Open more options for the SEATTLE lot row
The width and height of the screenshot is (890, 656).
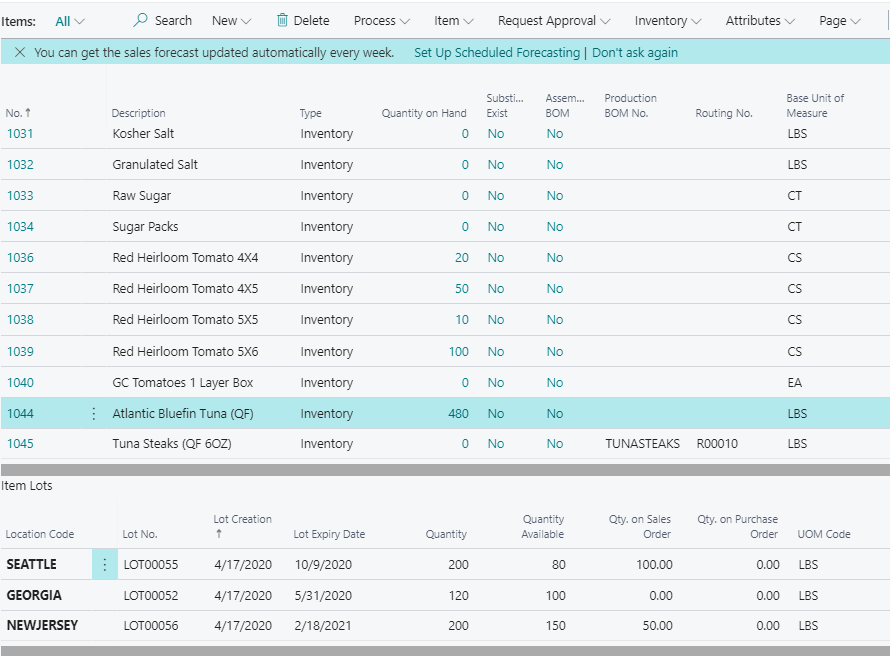pos(105,564)
